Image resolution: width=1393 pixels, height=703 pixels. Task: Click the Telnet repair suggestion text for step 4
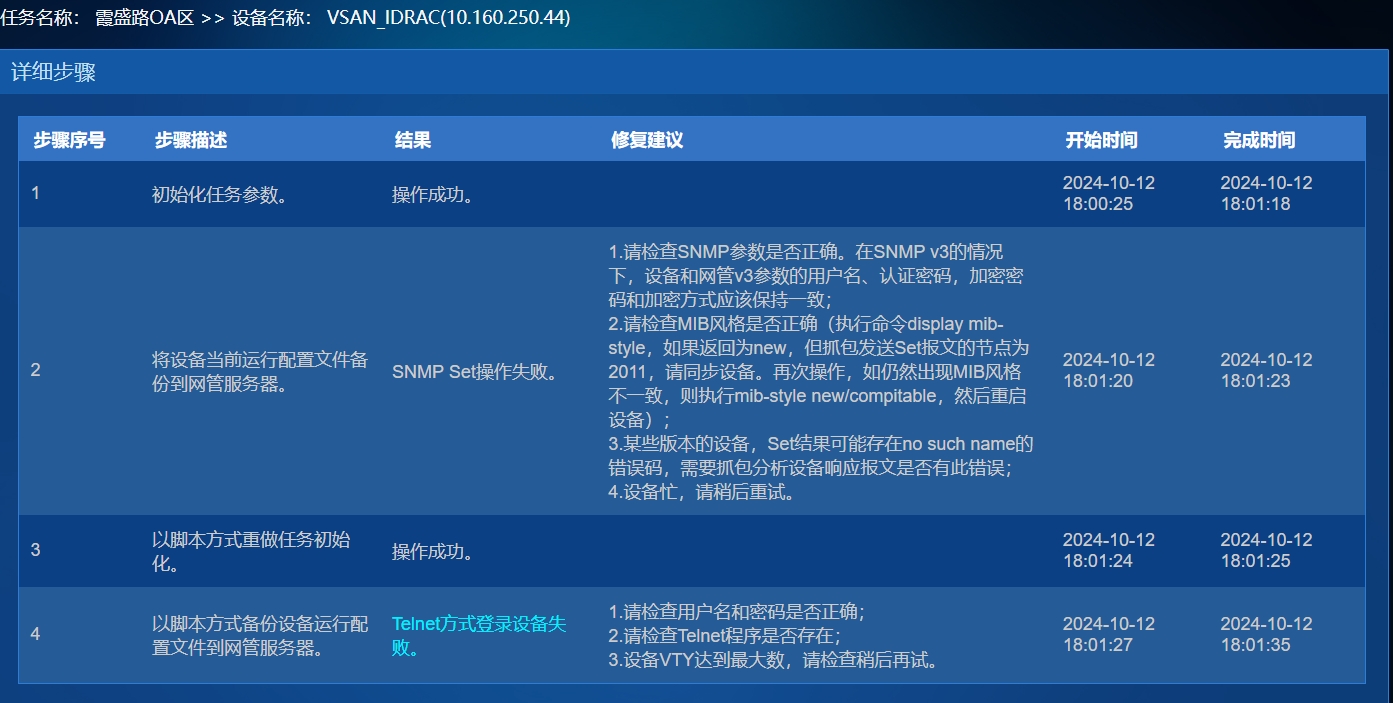click(777, 635)
